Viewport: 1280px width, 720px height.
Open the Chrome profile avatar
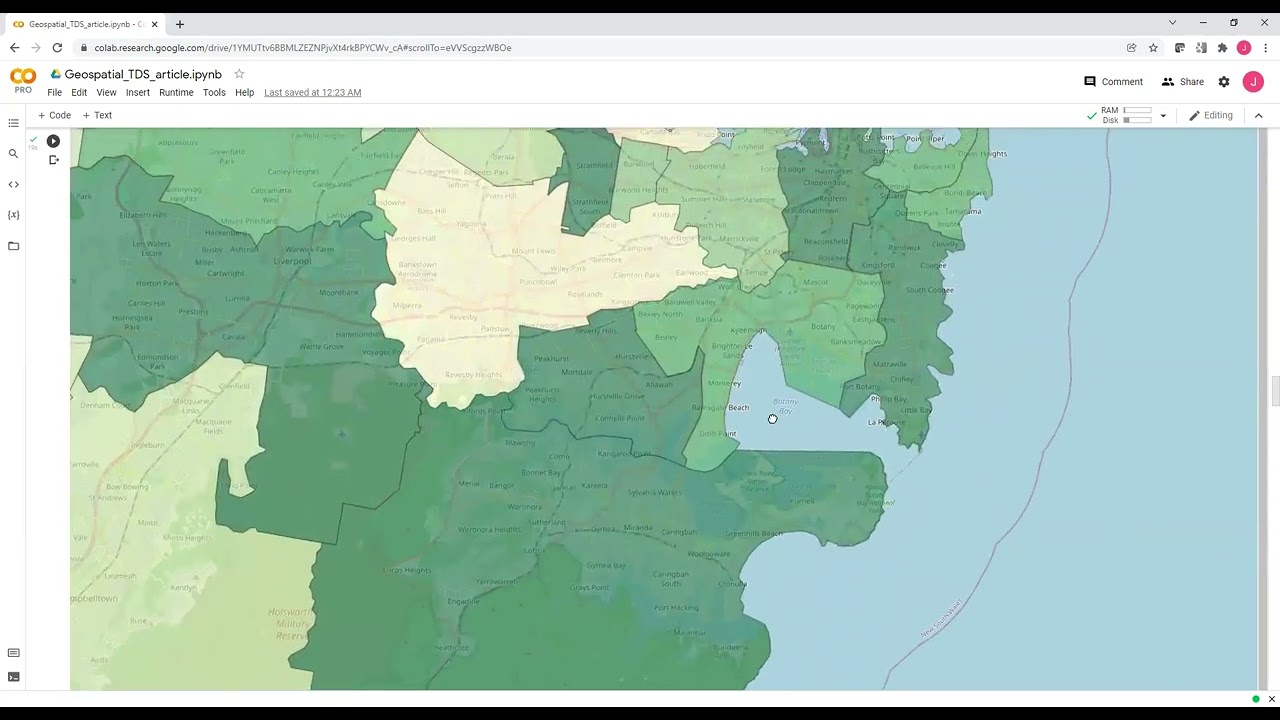point(1244,48)
